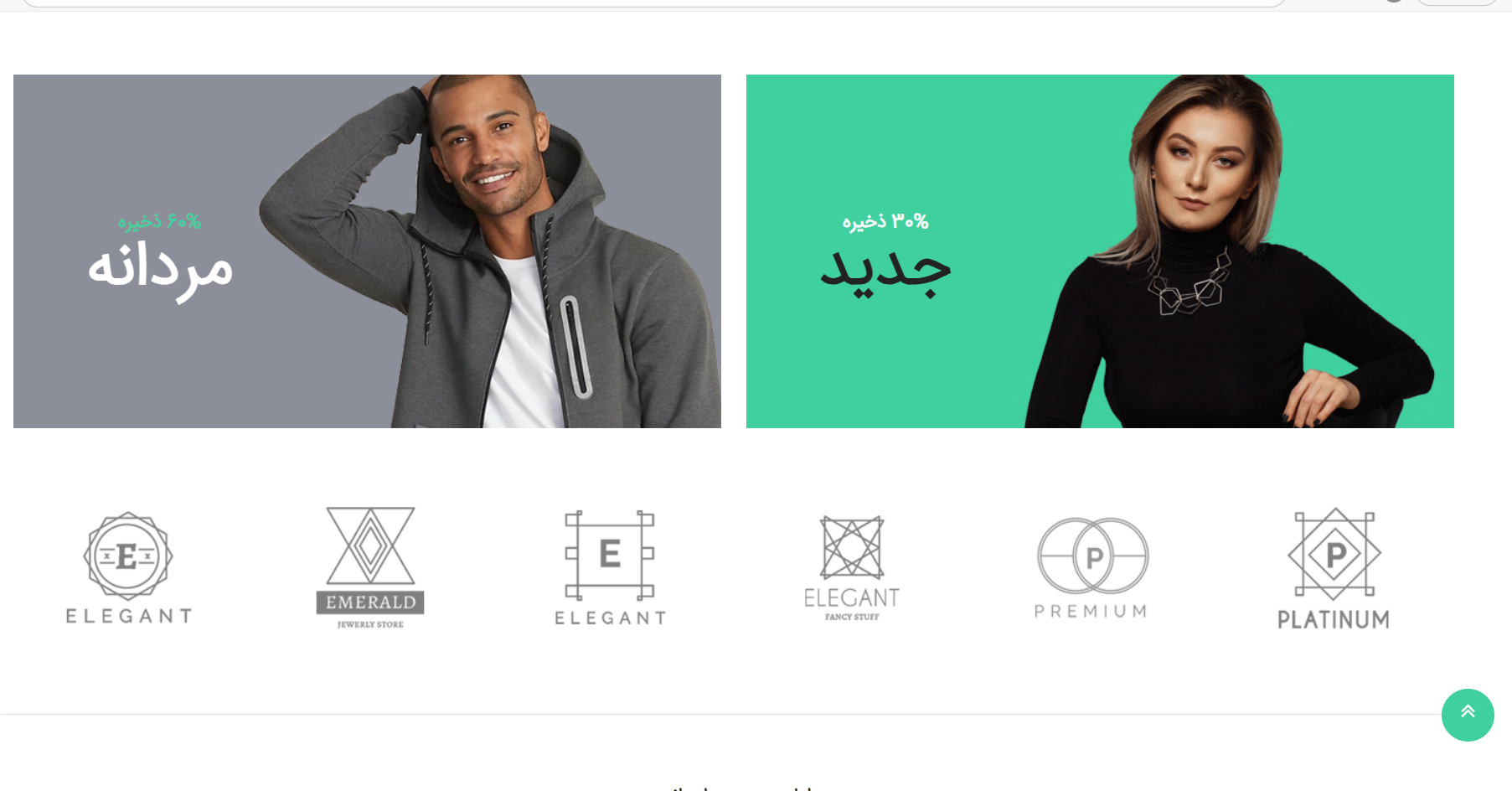The width and height of the screenshot is (1512, 791).
Task: Choose the Premium double-circle brand logo
Action: (x=1091, y=567)
